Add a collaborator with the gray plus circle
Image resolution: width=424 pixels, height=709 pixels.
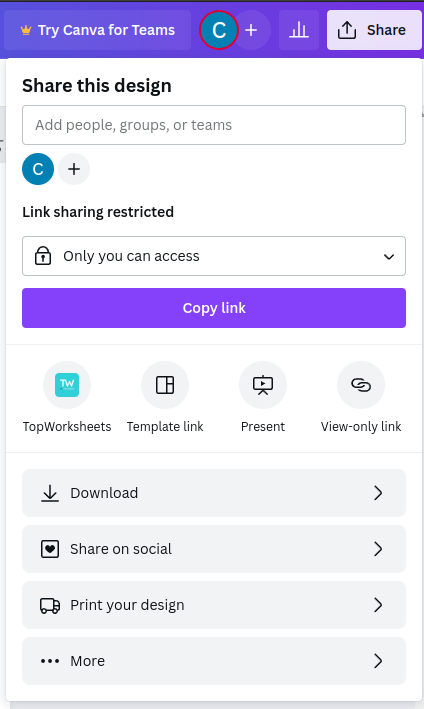click(x=74, y=169)
